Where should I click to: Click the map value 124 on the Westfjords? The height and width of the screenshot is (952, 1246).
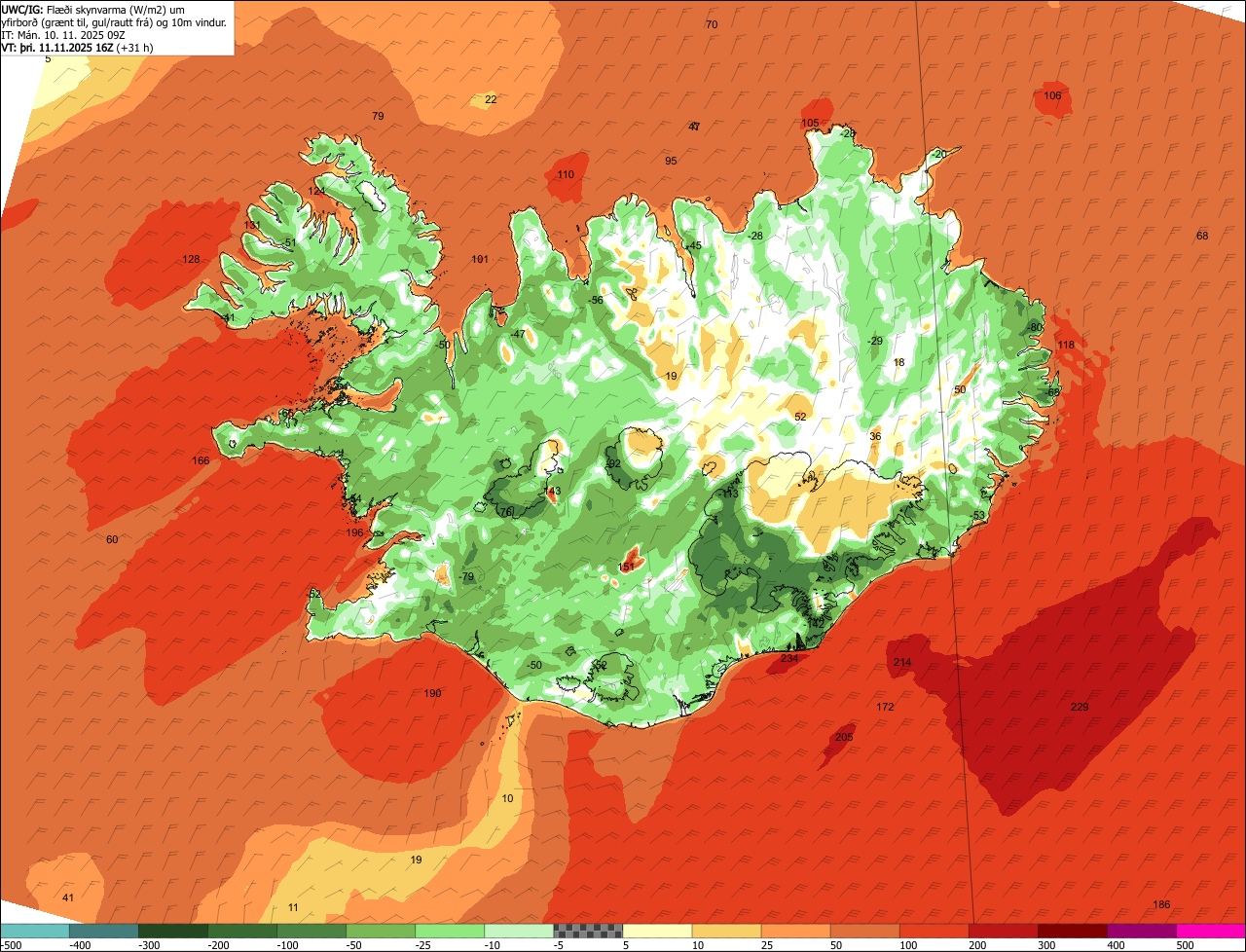click(317, 191)
